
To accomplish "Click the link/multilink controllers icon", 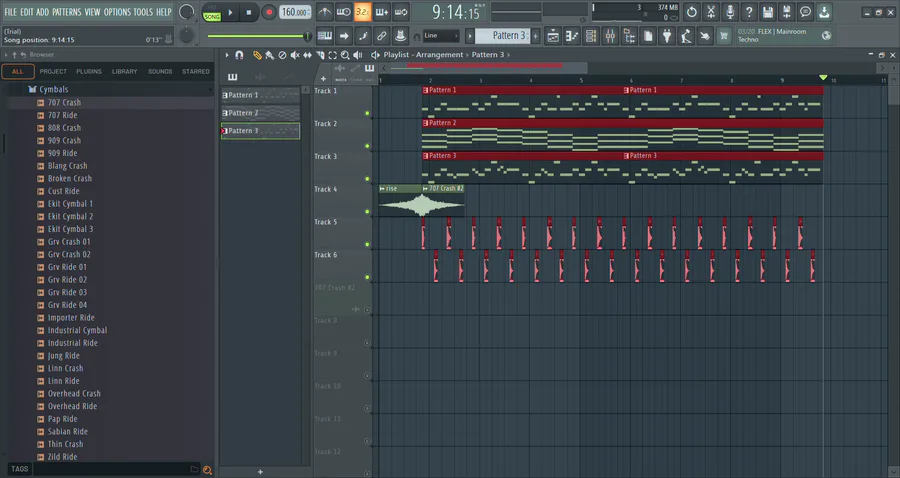I will (x=382, y=36).
